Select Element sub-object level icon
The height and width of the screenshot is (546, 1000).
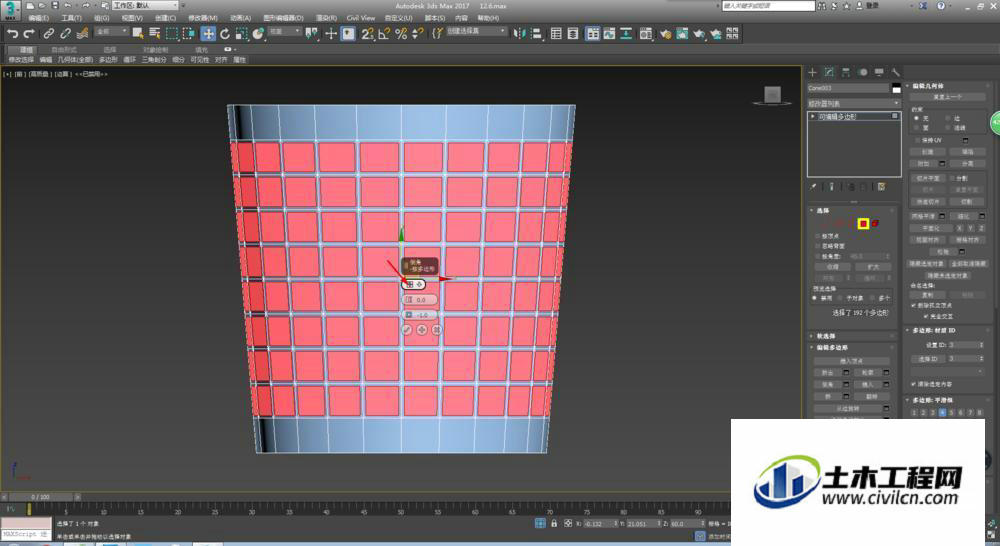pos(876,223)
